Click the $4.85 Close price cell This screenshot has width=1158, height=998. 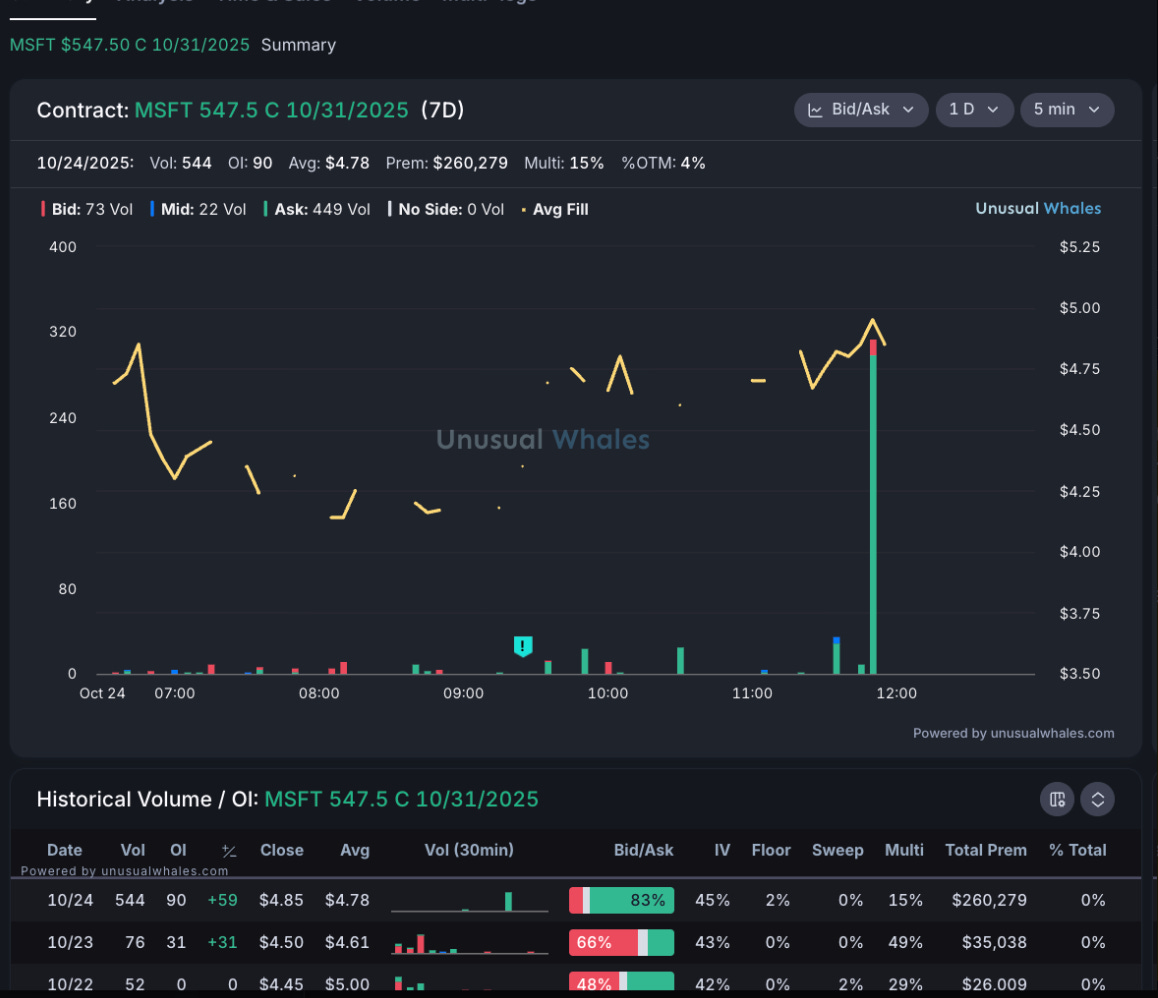click(281, 900)
